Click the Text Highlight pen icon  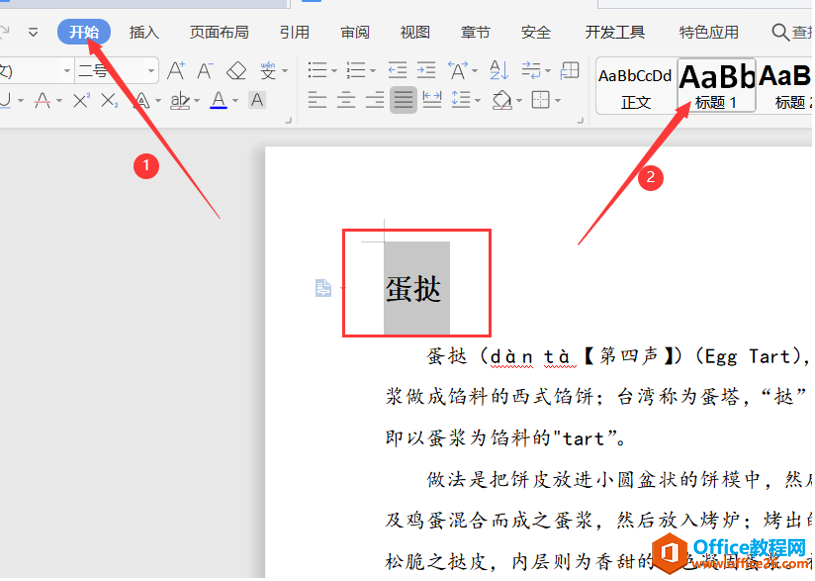180,100
